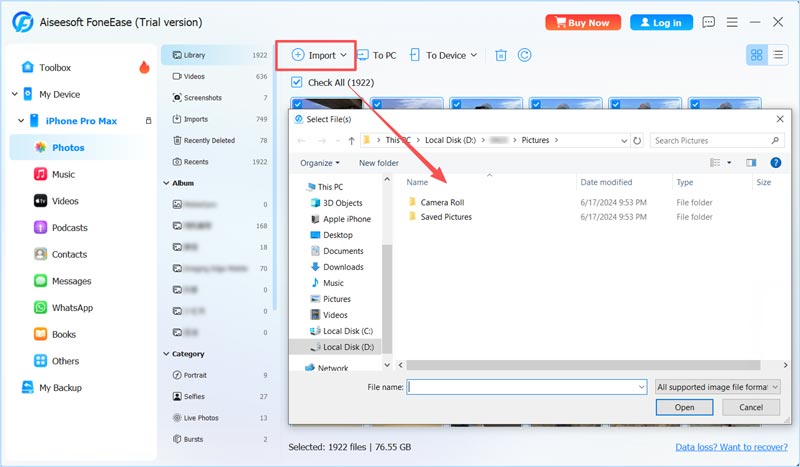Viewport: 800px width, 467px height.
Task: Click the To PC export button
Action: 377,55
